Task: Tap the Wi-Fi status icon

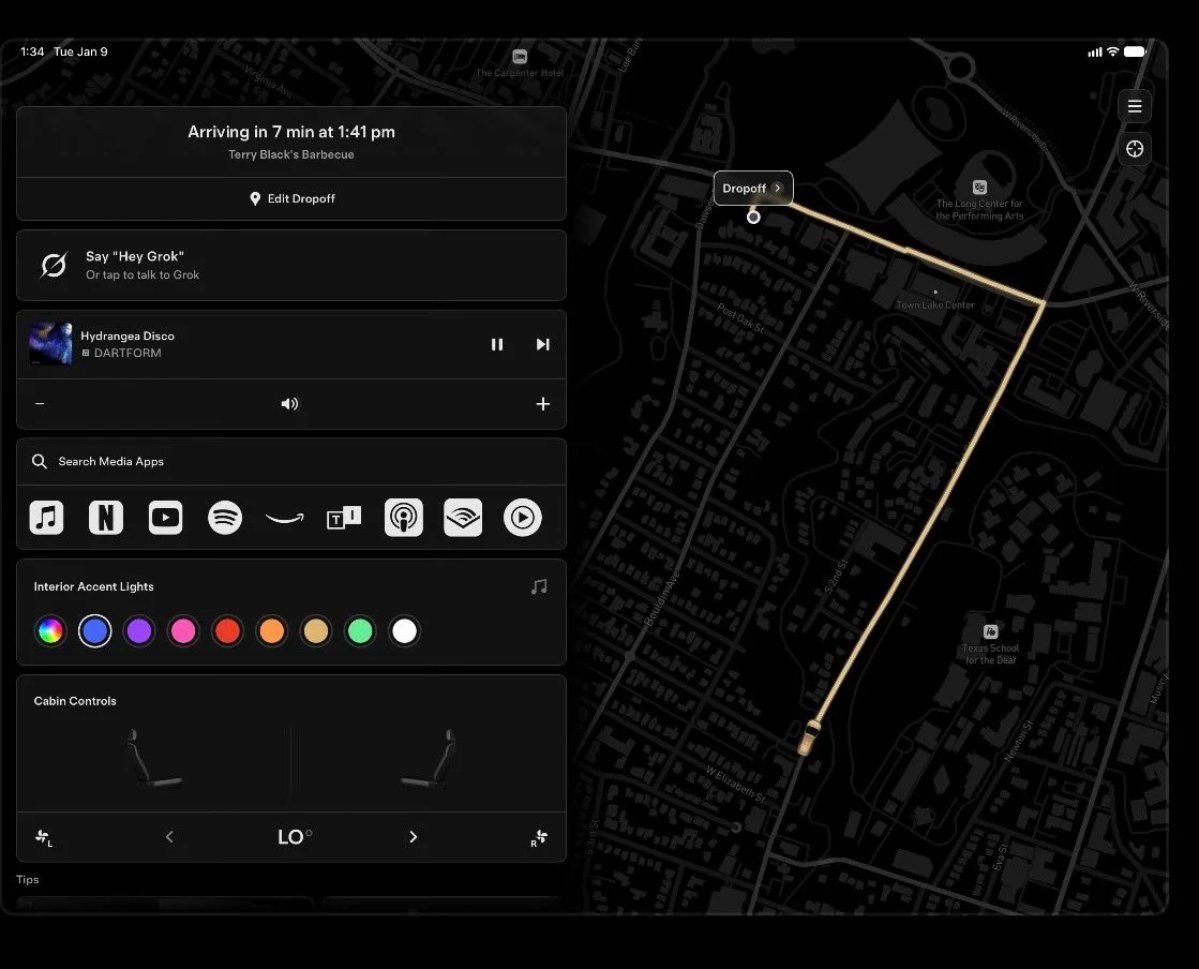Action: coord(1113,51)
